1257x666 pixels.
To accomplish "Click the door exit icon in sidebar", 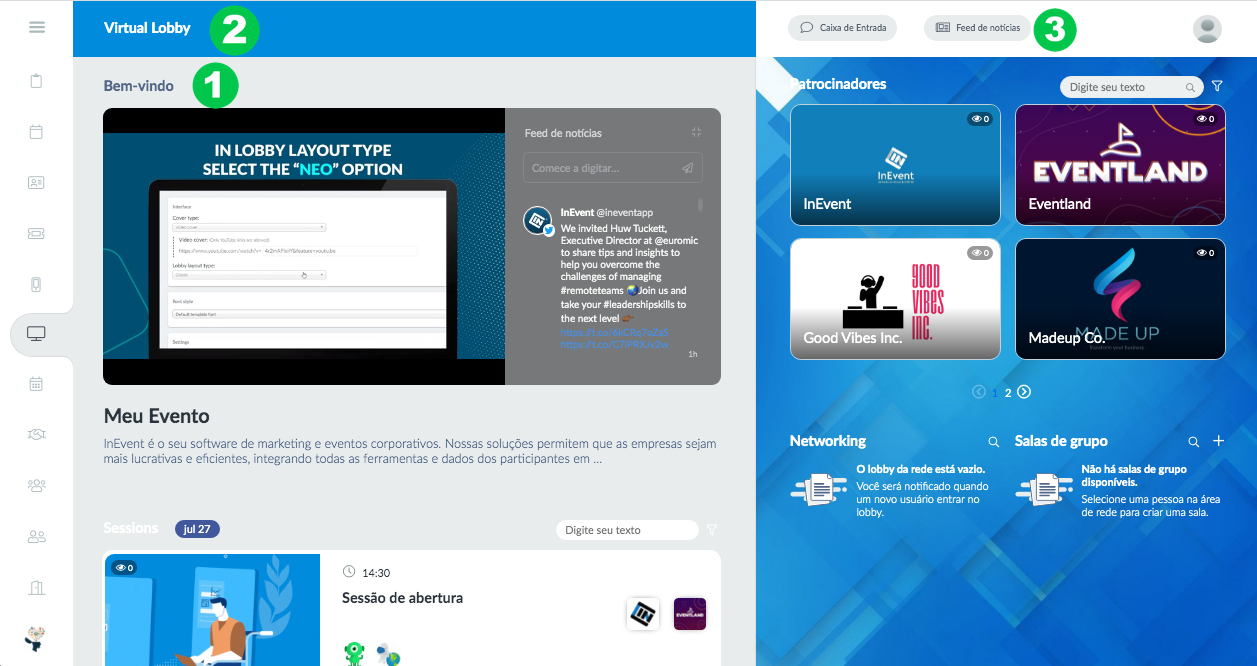I will [x=37, y=587].
